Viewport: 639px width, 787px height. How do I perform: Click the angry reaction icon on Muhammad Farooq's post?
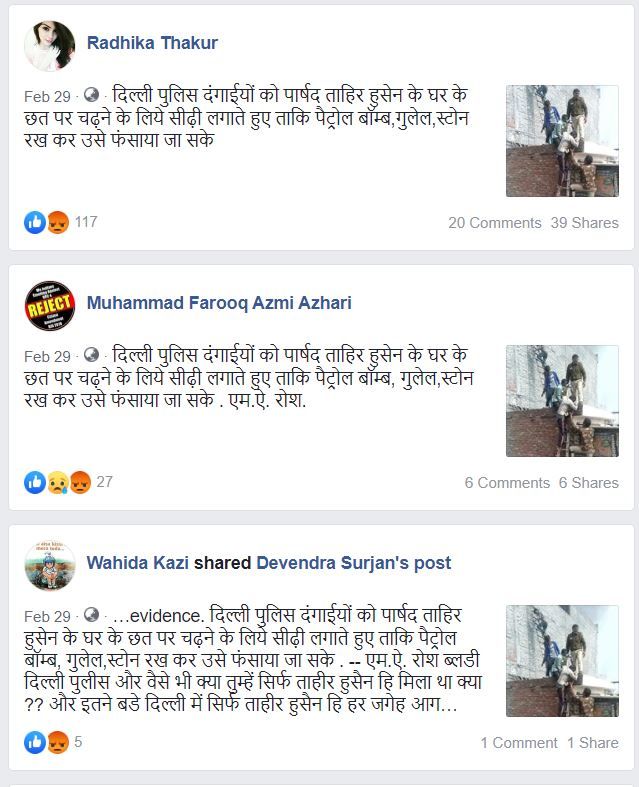[x=80, y=482]
